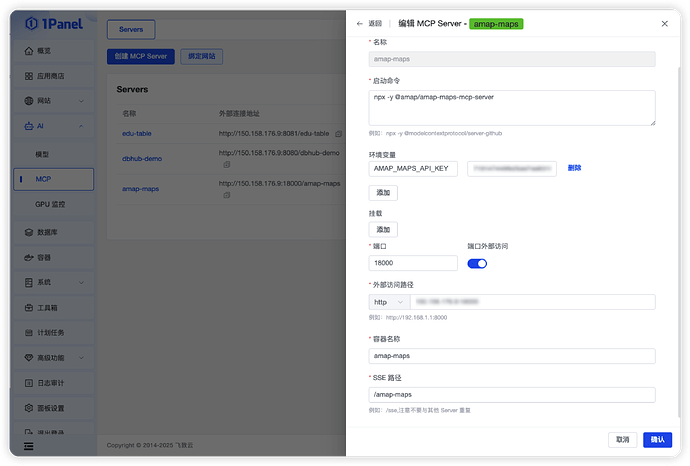This screenshot has height=466, width=690.
Task: Click the 网站 globe icon
Action: pos(29,101)
